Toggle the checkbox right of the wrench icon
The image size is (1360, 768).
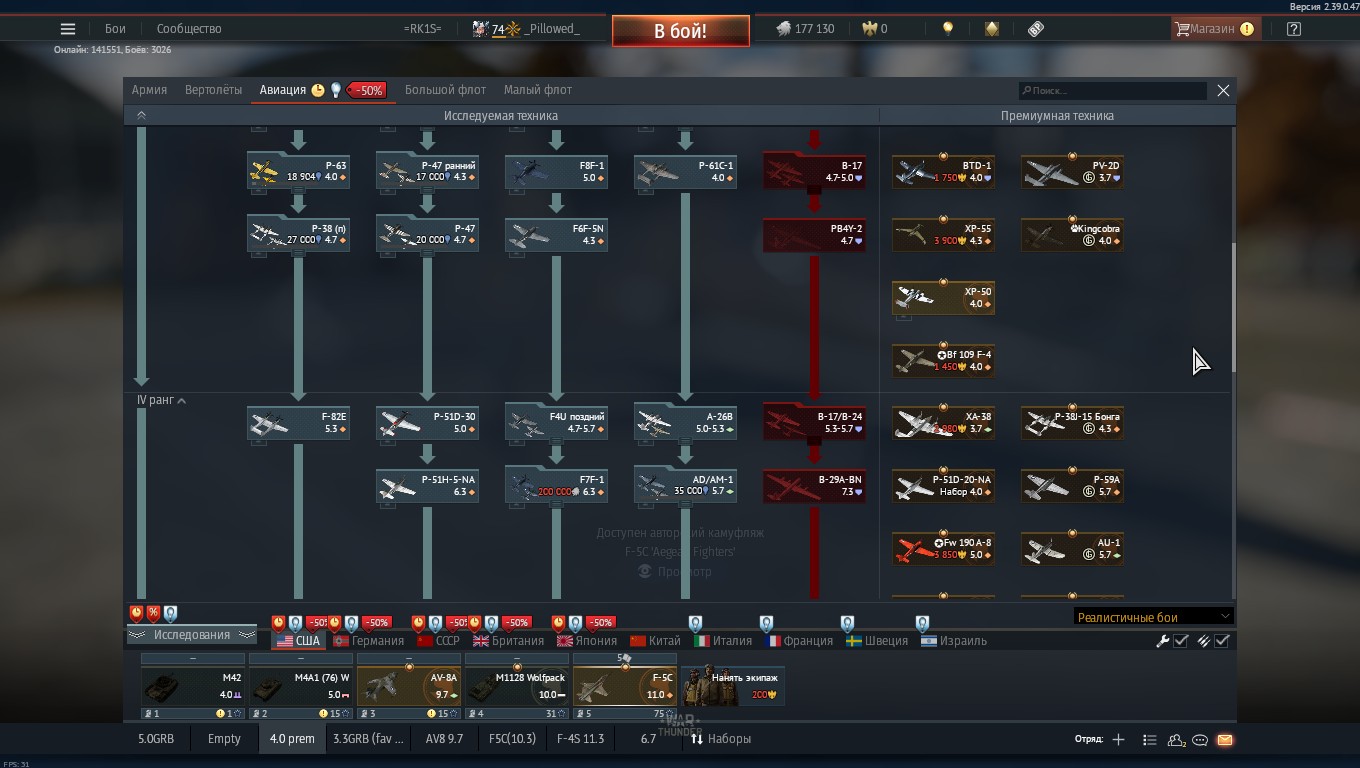click(x=1181, y=641)
